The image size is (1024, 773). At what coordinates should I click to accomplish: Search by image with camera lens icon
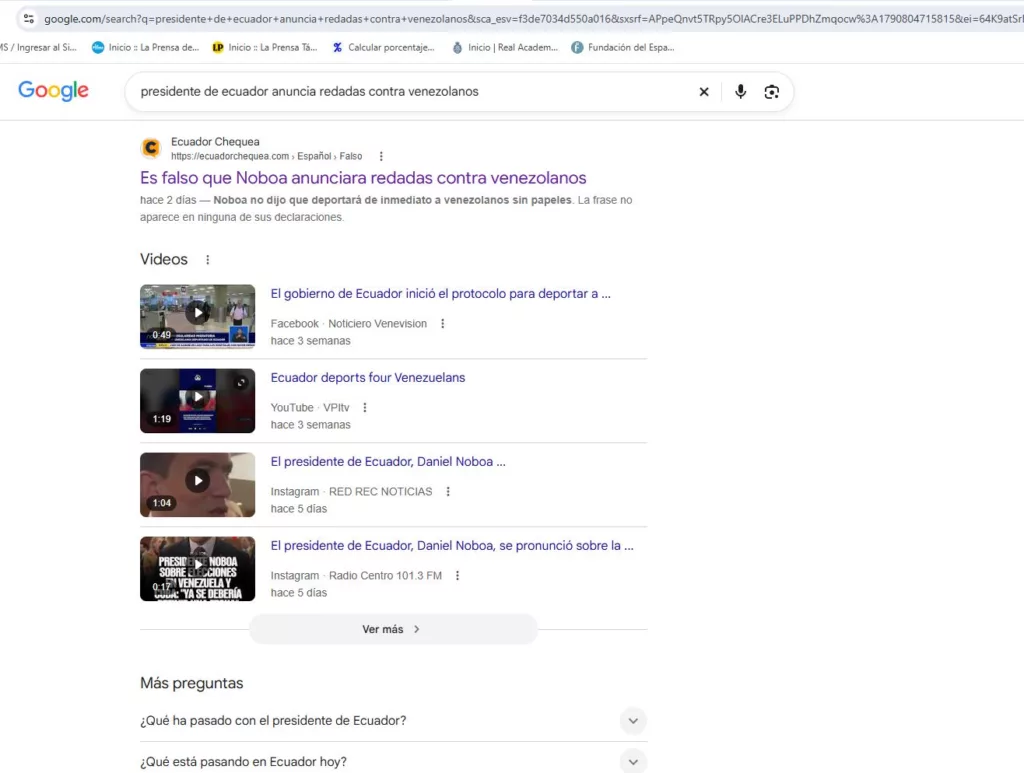pos(771,92)
